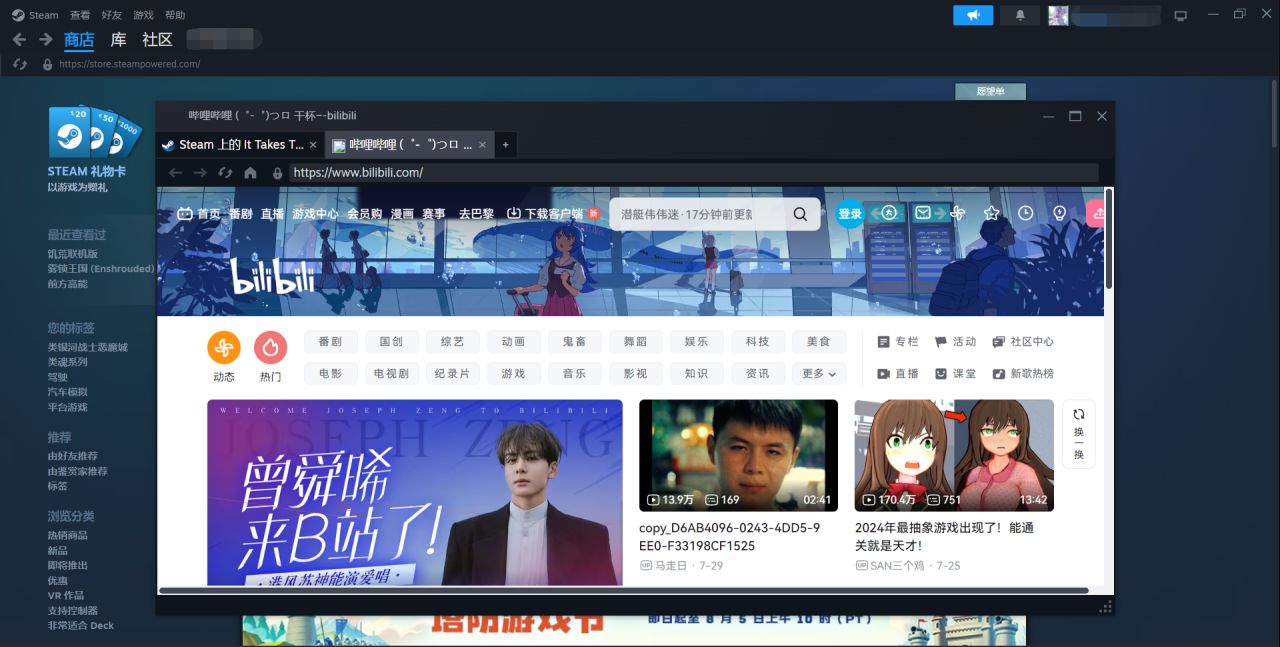
Task: Select the 科技 category
Action: (758, 342)
